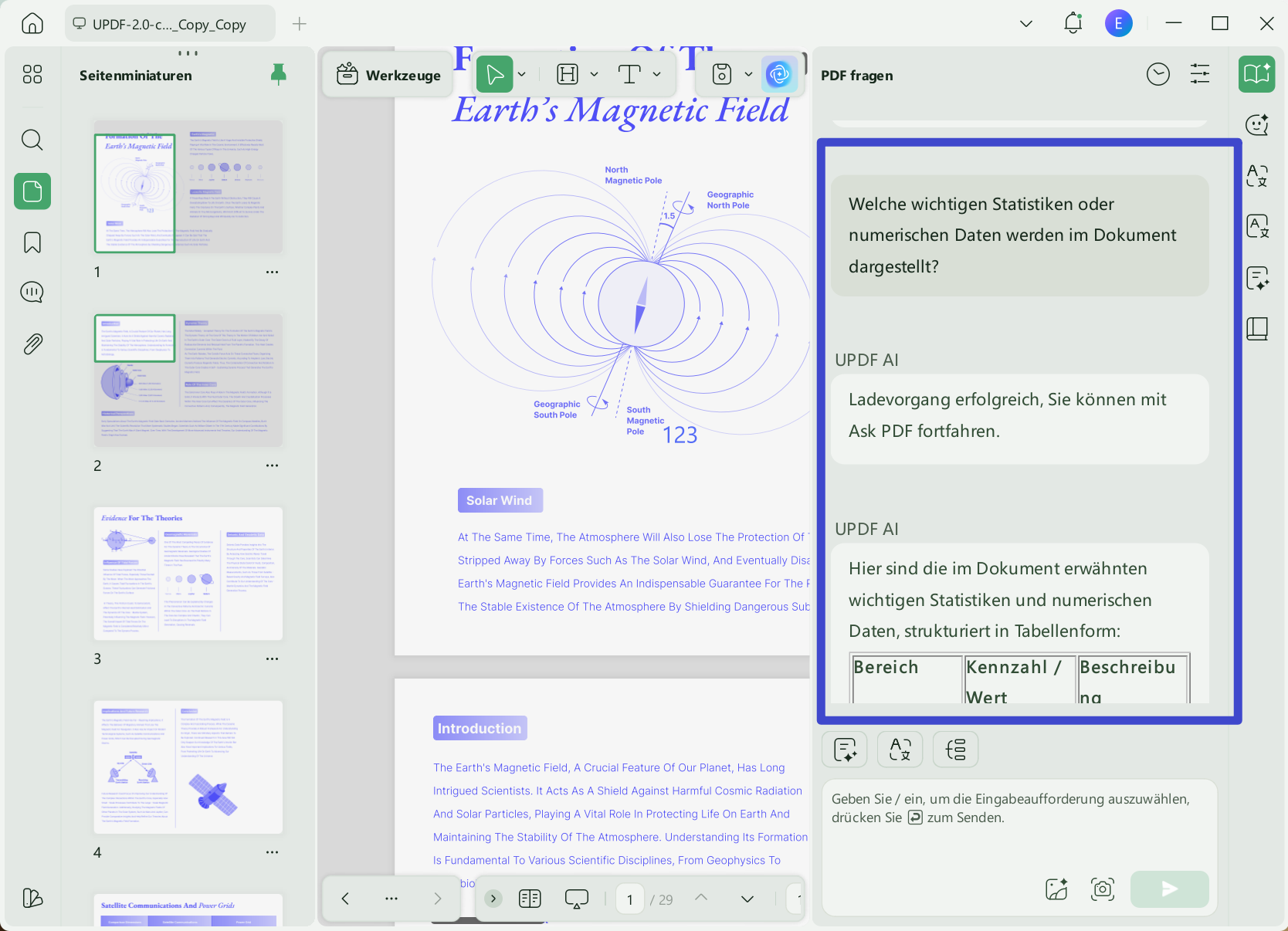Click the layers icon at sidebar bottom
1288x931 pixels.
pos(32,898)
